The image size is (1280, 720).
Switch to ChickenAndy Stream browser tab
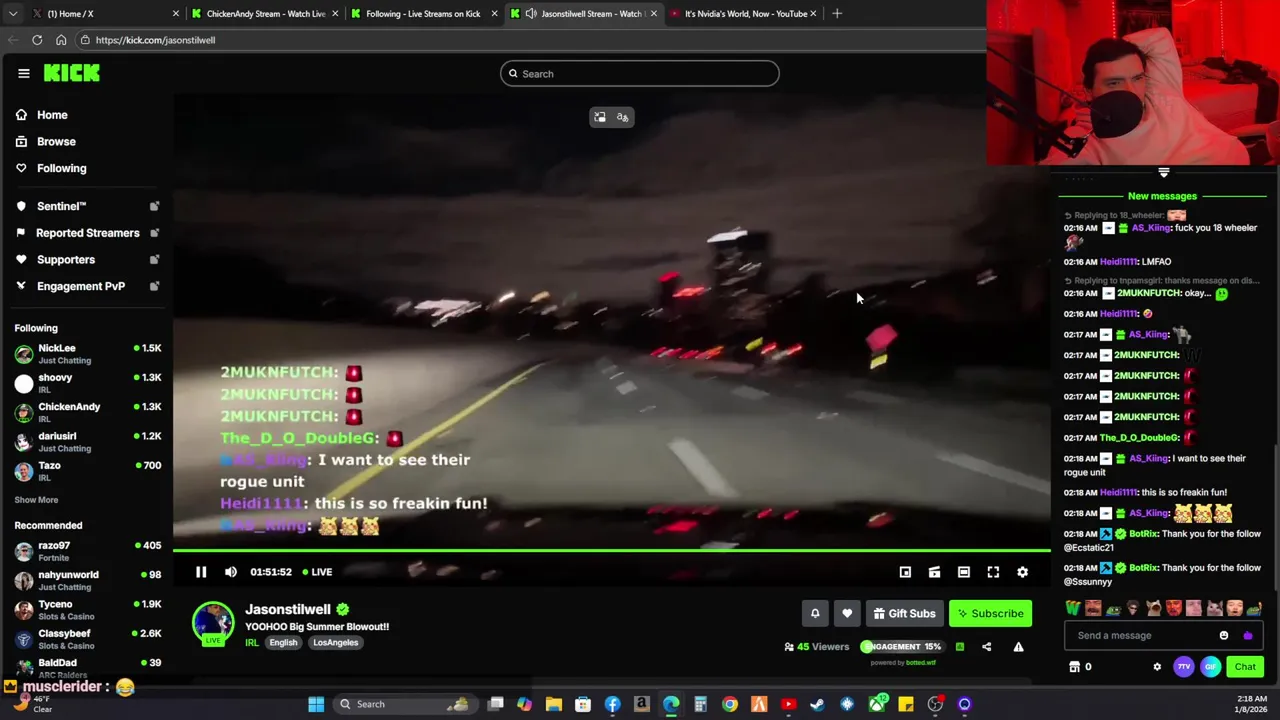click(x=265, y=14)
